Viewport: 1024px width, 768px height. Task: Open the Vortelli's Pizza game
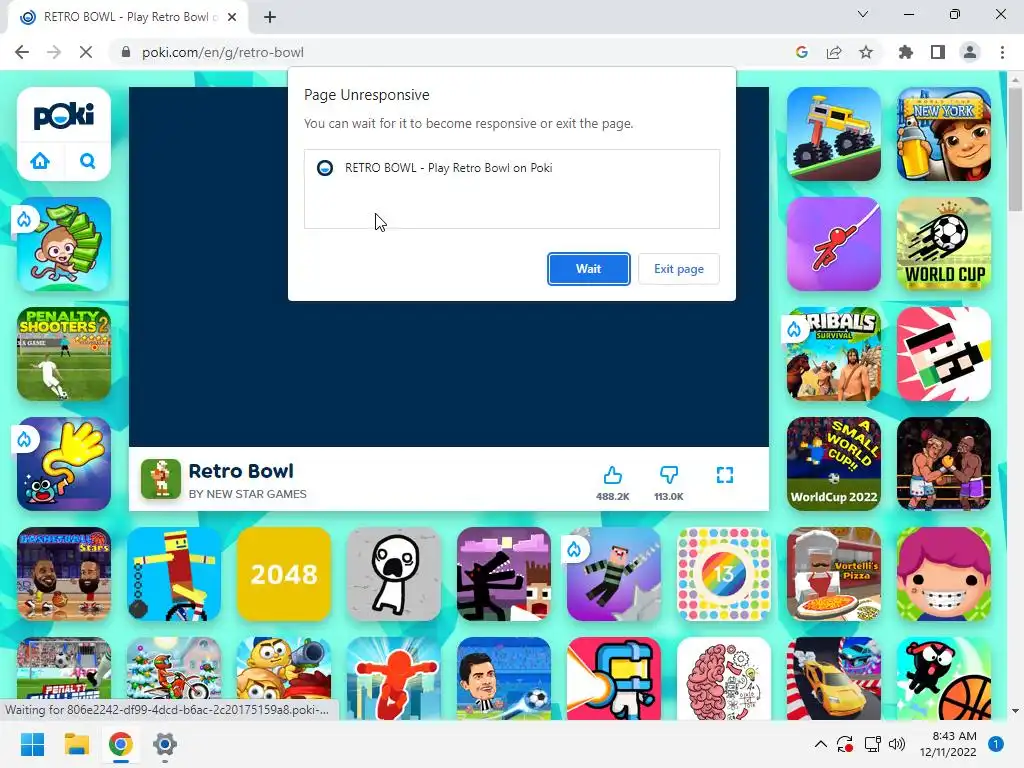click(x=834, y=574)
